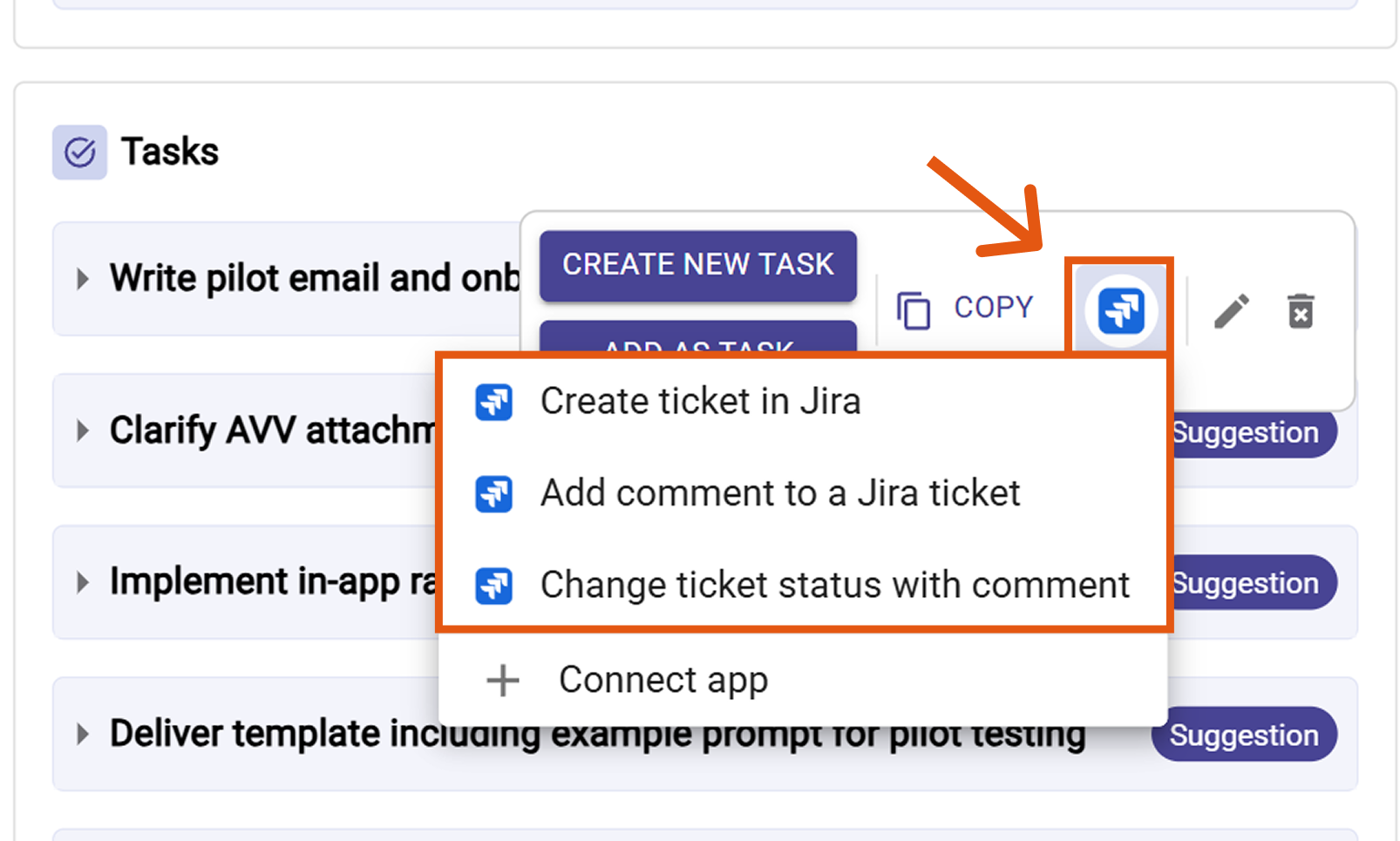This screenshot has height=841, width=1400.
Task: Click the pencil edit icon
Action: pos(1232,311)
